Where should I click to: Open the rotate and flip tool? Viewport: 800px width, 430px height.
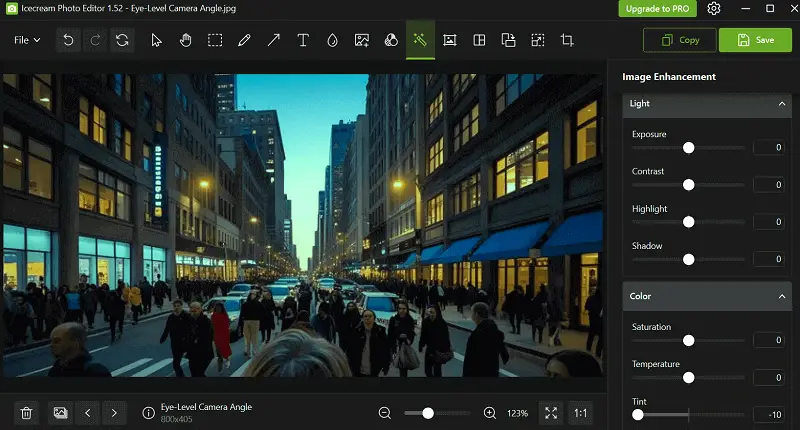(x=508, y=40)
